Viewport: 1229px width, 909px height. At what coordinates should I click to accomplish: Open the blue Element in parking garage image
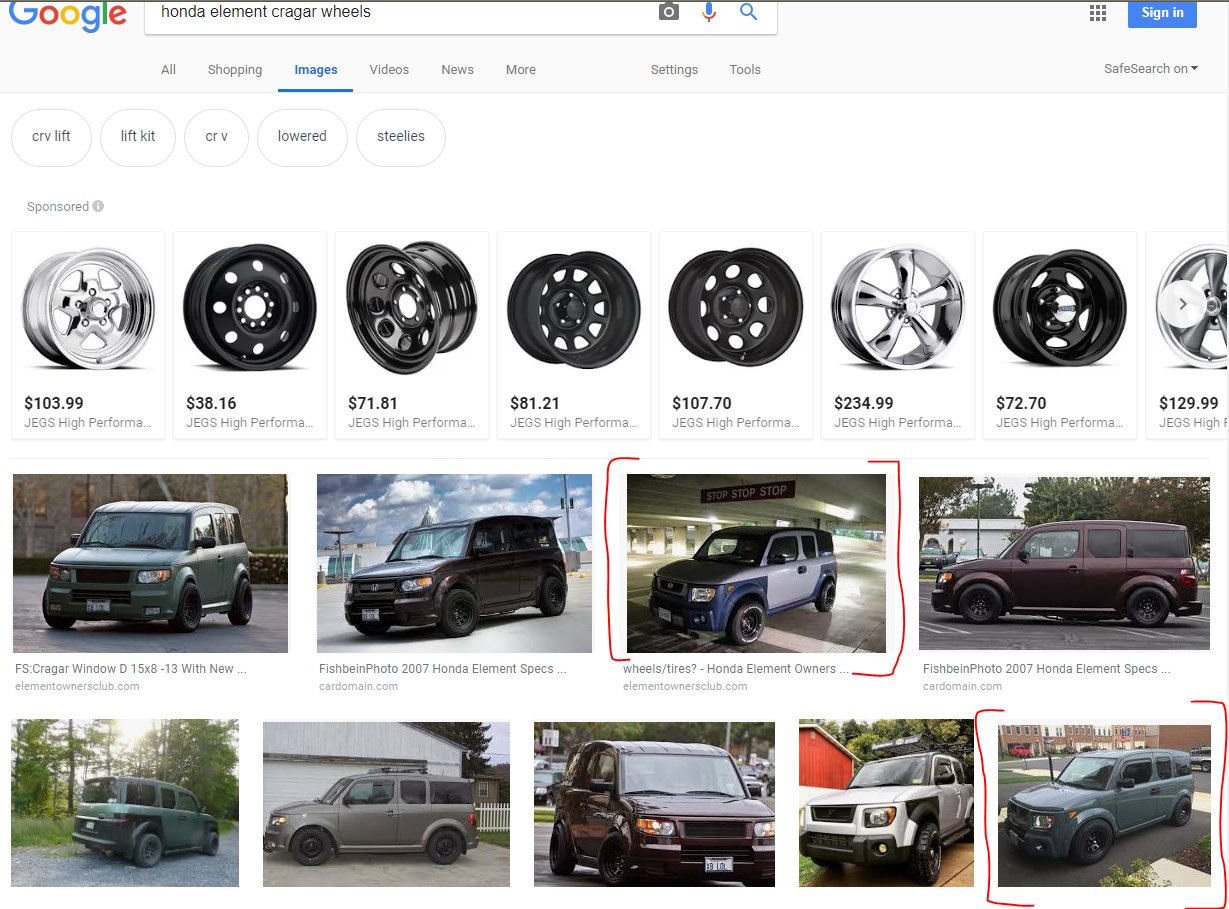click(x=756, y=564)
